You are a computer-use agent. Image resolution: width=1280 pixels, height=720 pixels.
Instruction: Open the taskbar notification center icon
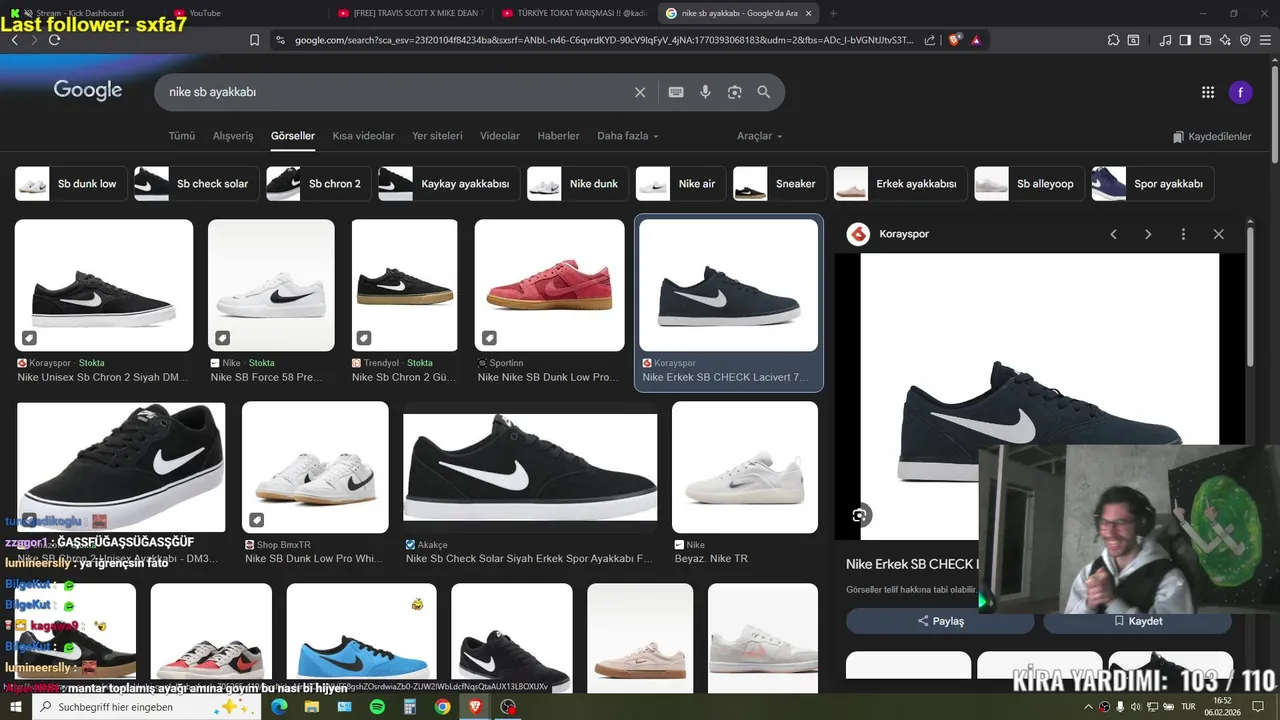1259,707
